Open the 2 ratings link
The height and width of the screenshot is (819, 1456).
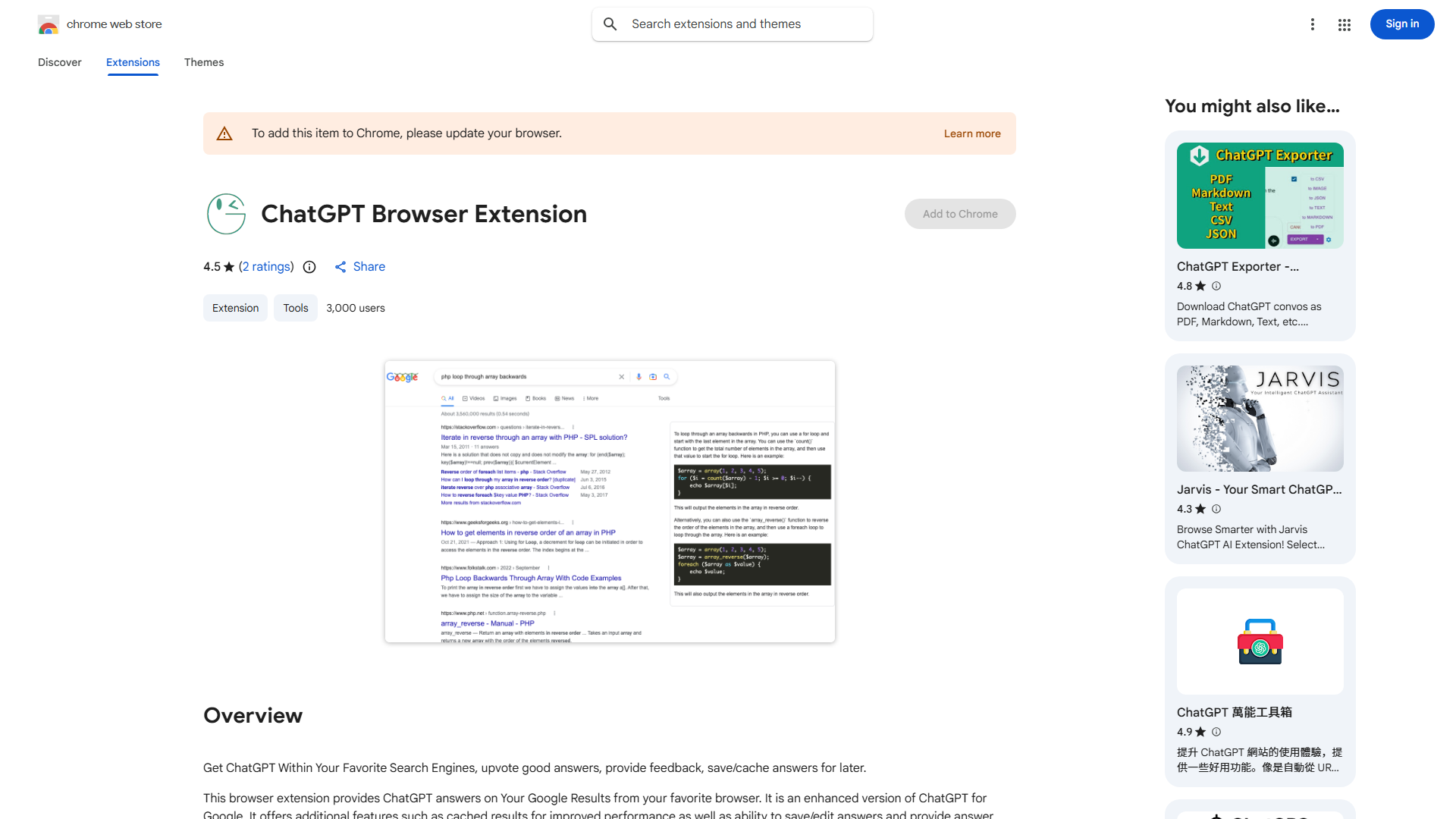click(x=266, y=267)
